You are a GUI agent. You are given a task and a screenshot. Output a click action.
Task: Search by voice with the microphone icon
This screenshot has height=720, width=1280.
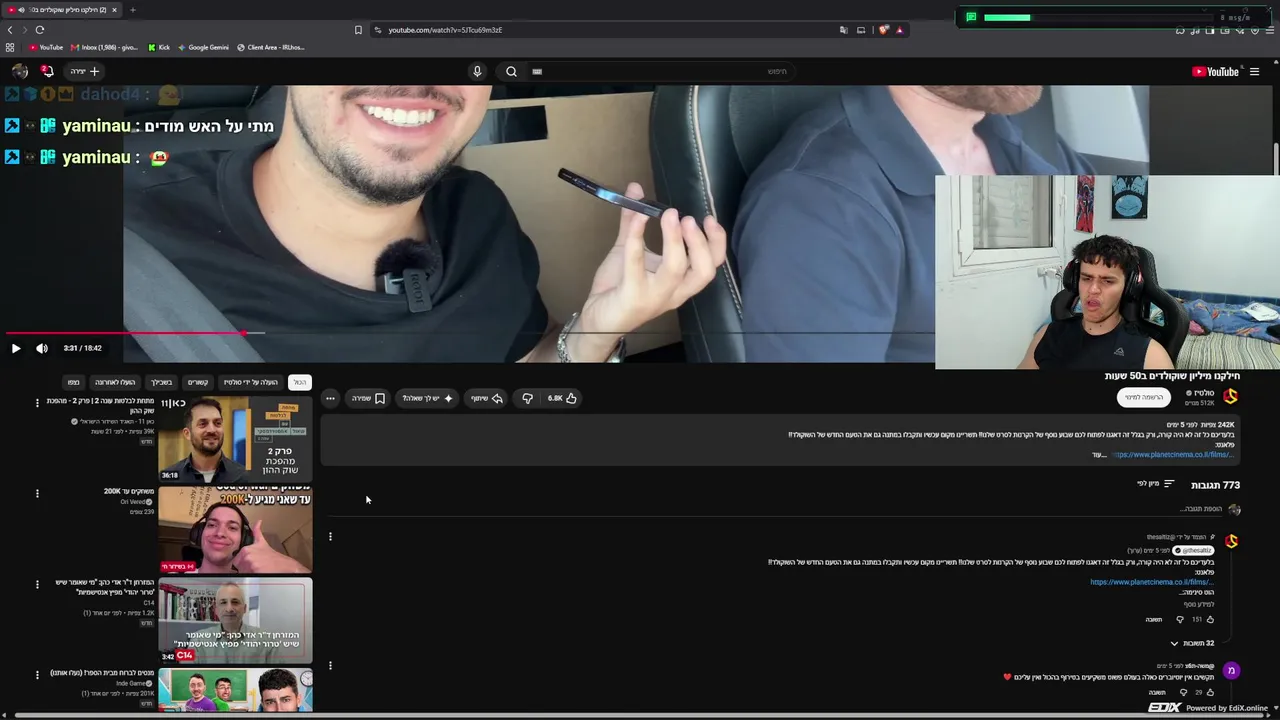(x=477, y=71)
